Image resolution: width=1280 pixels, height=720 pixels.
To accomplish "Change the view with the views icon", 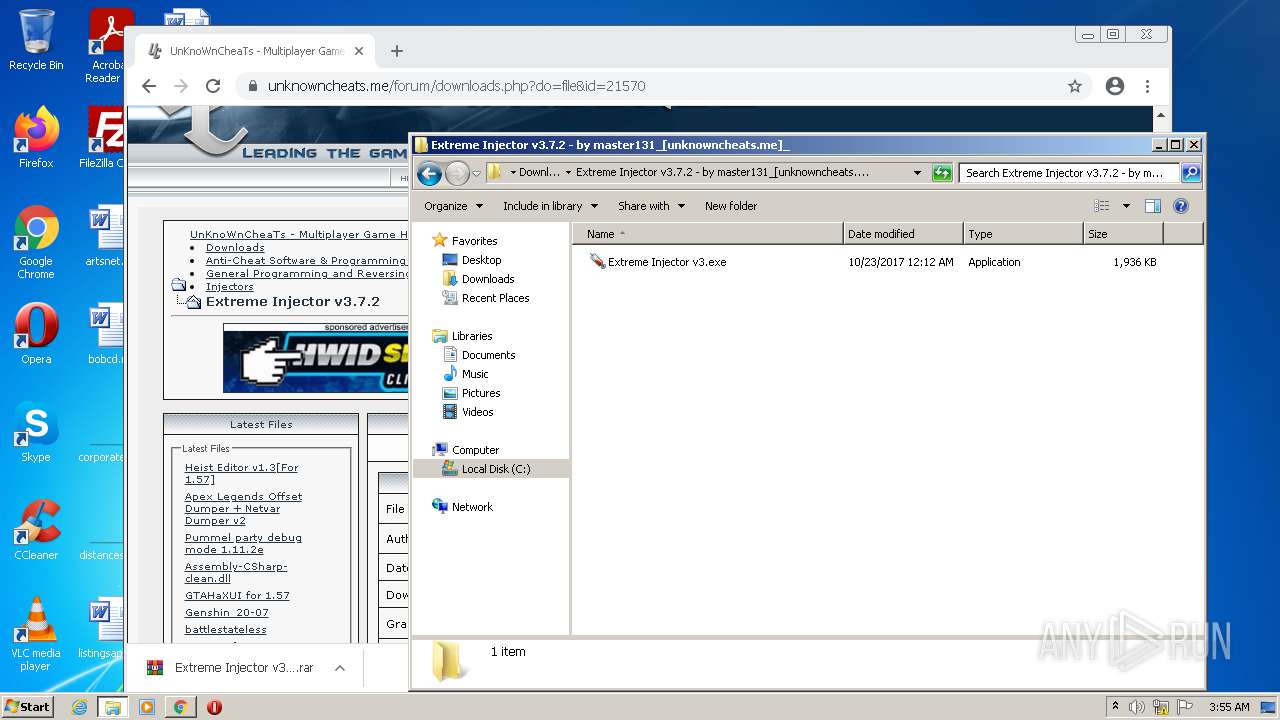I will click(x=1102, y=206).
